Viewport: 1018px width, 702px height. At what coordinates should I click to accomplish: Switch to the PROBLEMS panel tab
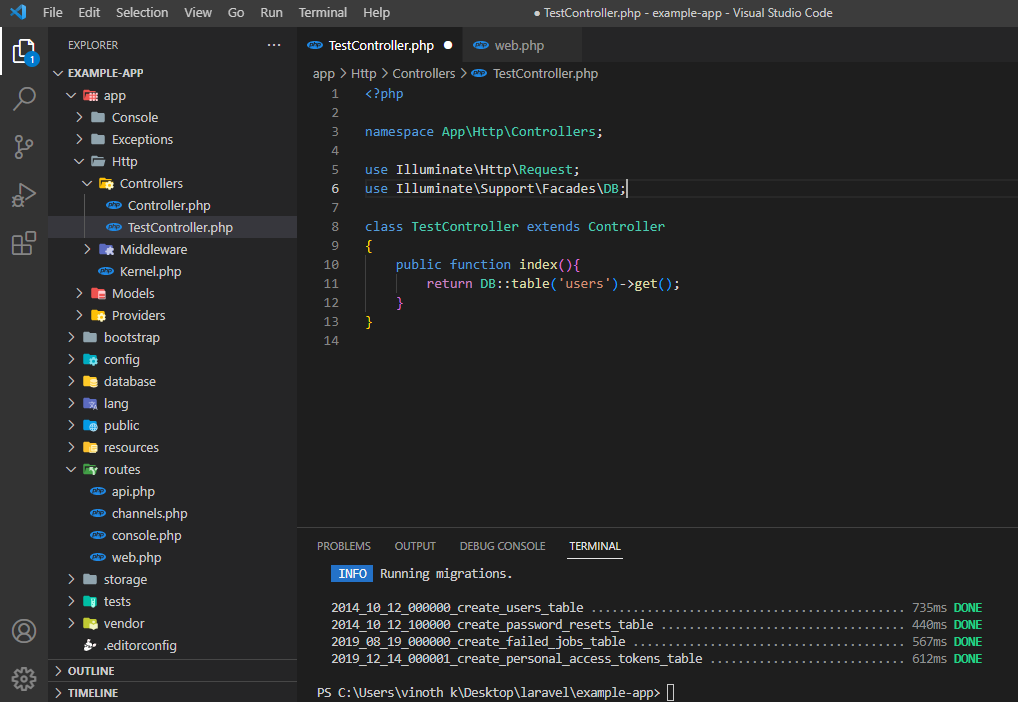(343, 546)
